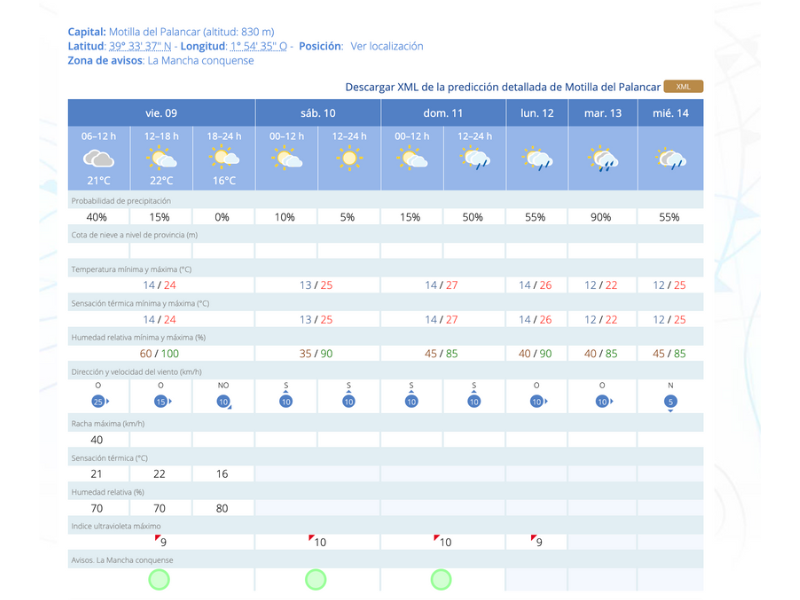800x600 pixels.
Task: Click the orange XML download button
Action: (x=683, y=87)
